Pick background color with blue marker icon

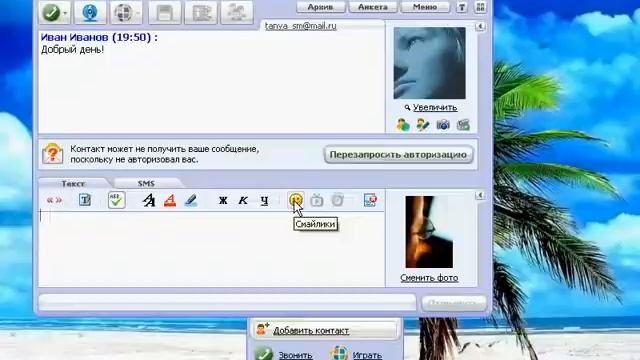pyautogui.click(x=191, y=200)
